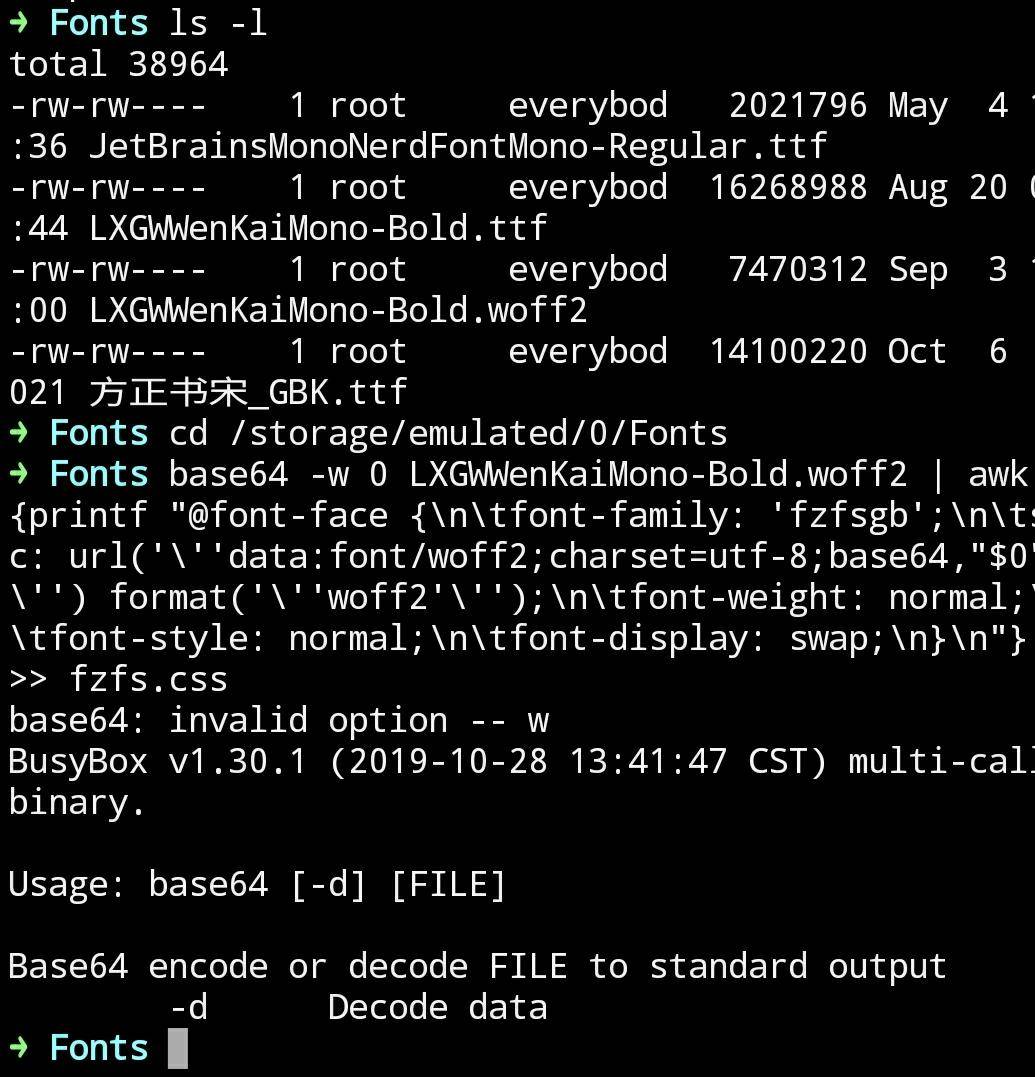Screen dimensions: 1035x1077
Task: Click the 'Usage: base64 [-d] [FILE]' line
Action: 257,885
